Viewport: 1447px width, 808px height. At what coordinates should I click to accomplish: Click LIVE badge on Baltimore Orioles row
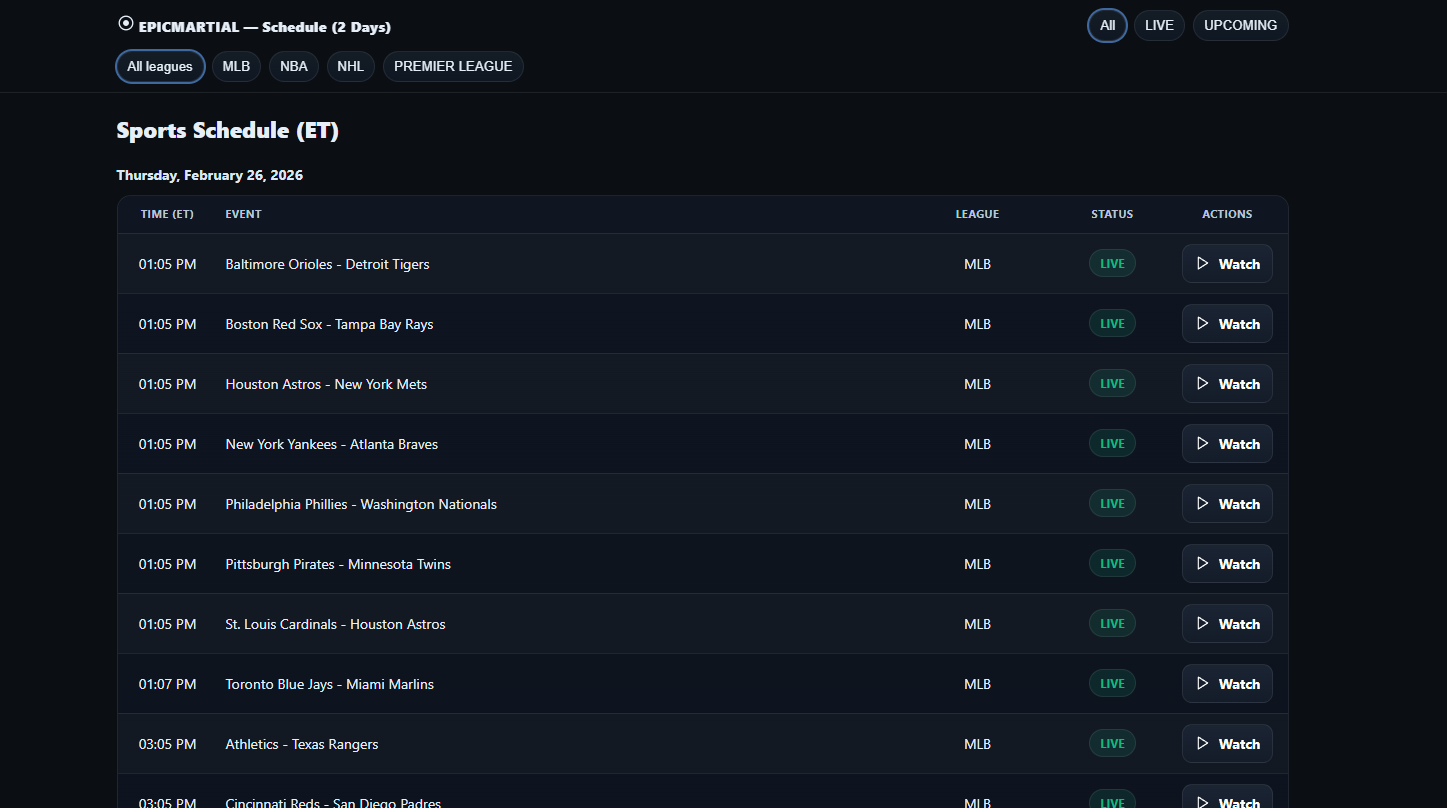tap(1112, 264)
